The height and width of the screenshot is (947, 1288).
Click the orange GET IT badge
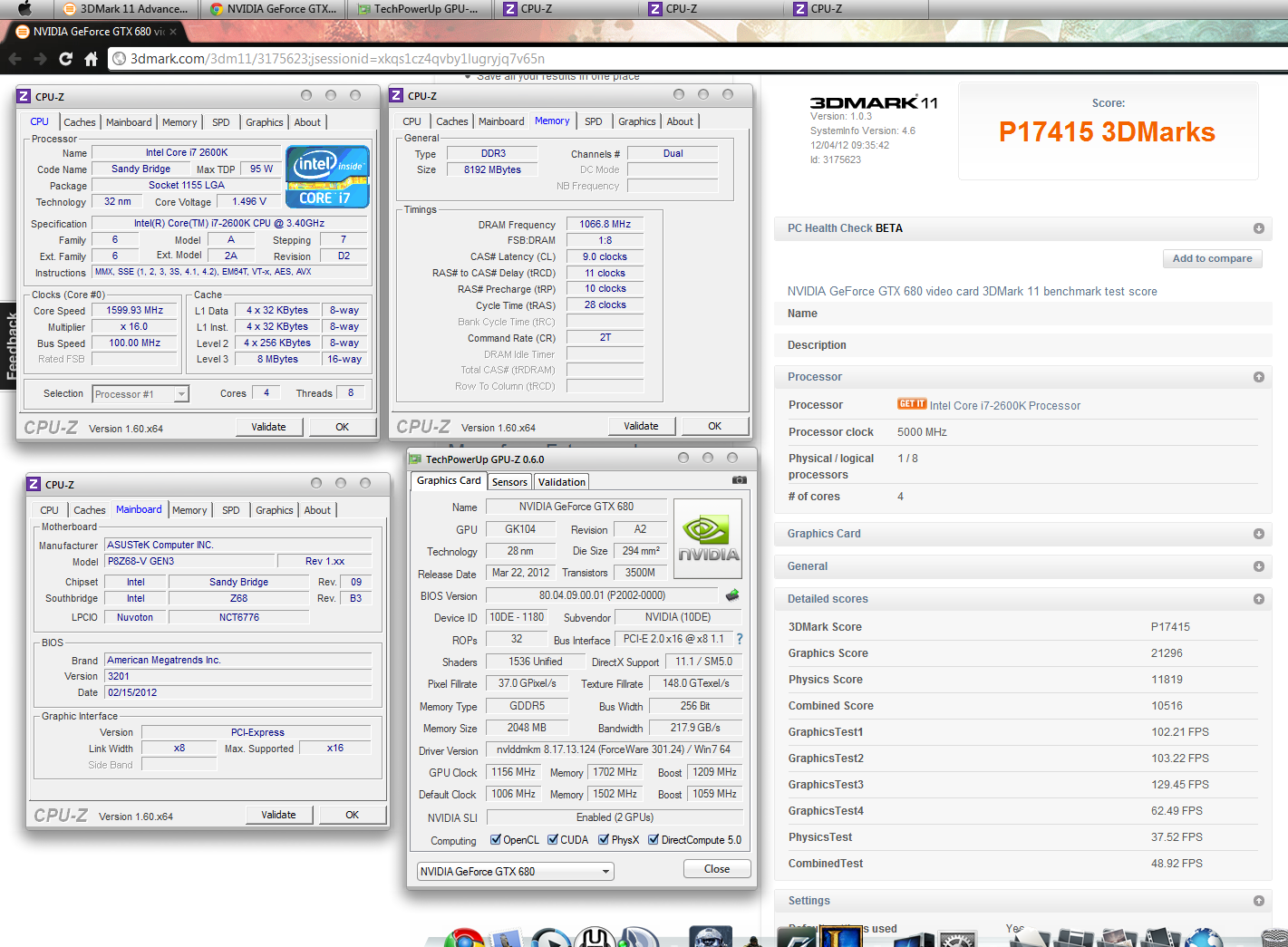point(911,404)
